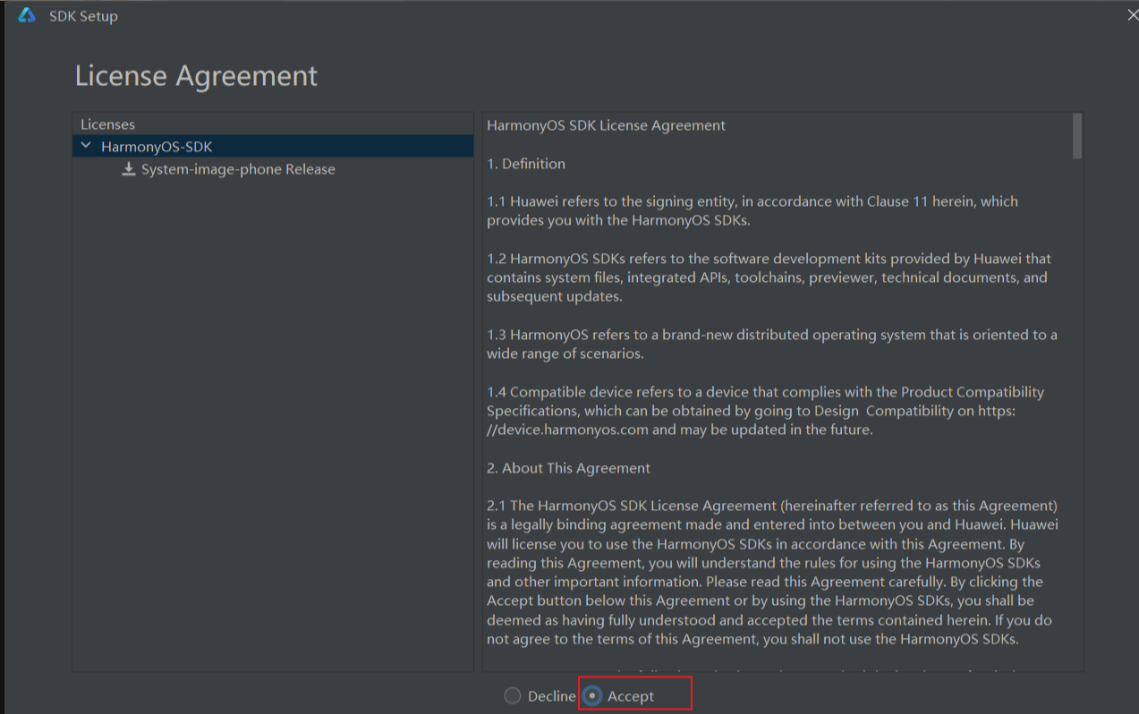Click the '2. About This Agreement' text
Viewport: 1139px width, 714px height.
pyautogui.click(x=569, y=468)
